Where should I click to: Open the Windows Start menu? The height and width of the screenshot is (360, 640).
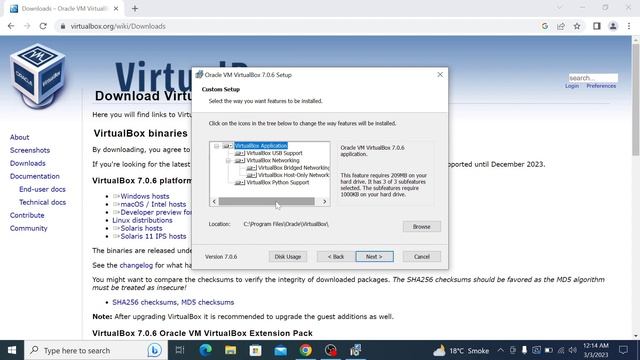click(12, 350)
